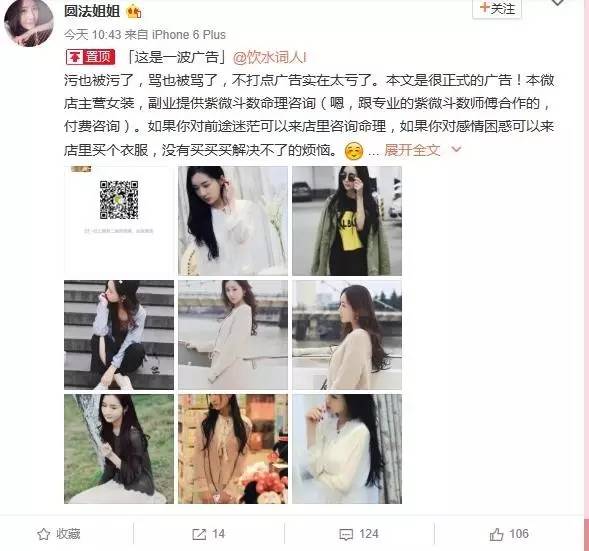589x551 pixels.
Task: Click the blushing smiley emoji
Action: click(353, 151)
